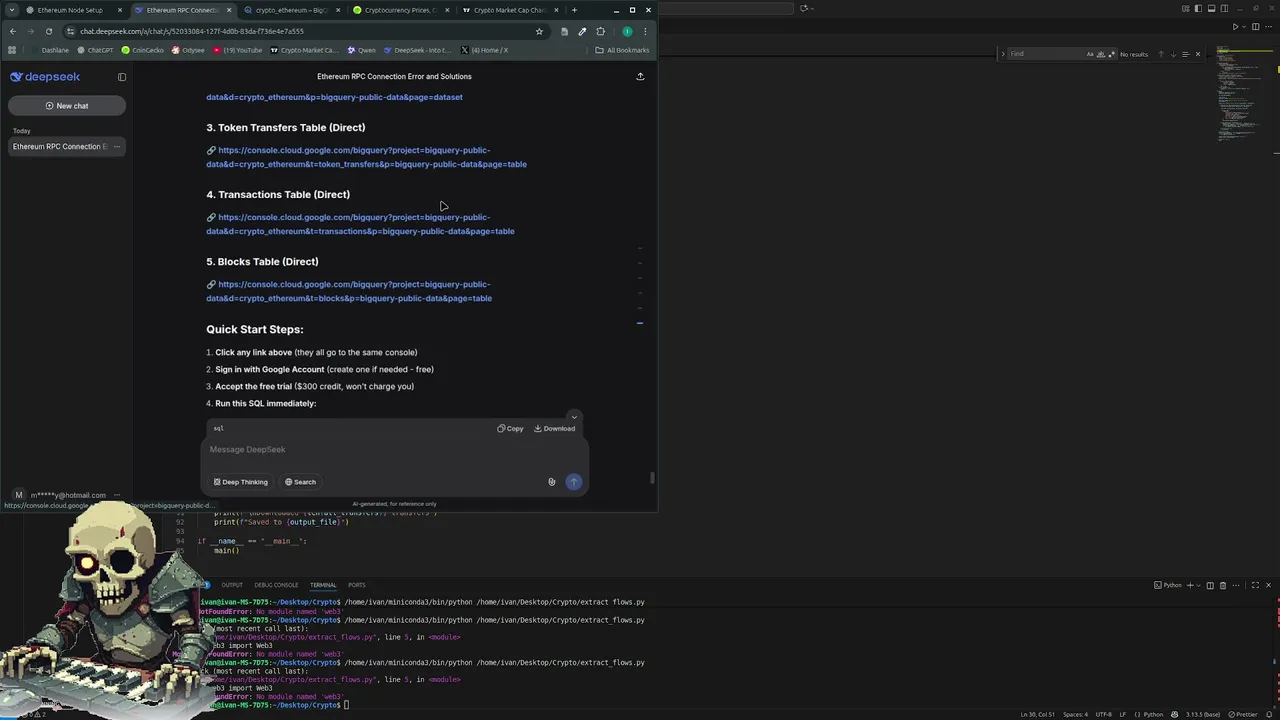
Task: Click the browser address bar URL
Action: pos(192,31)
